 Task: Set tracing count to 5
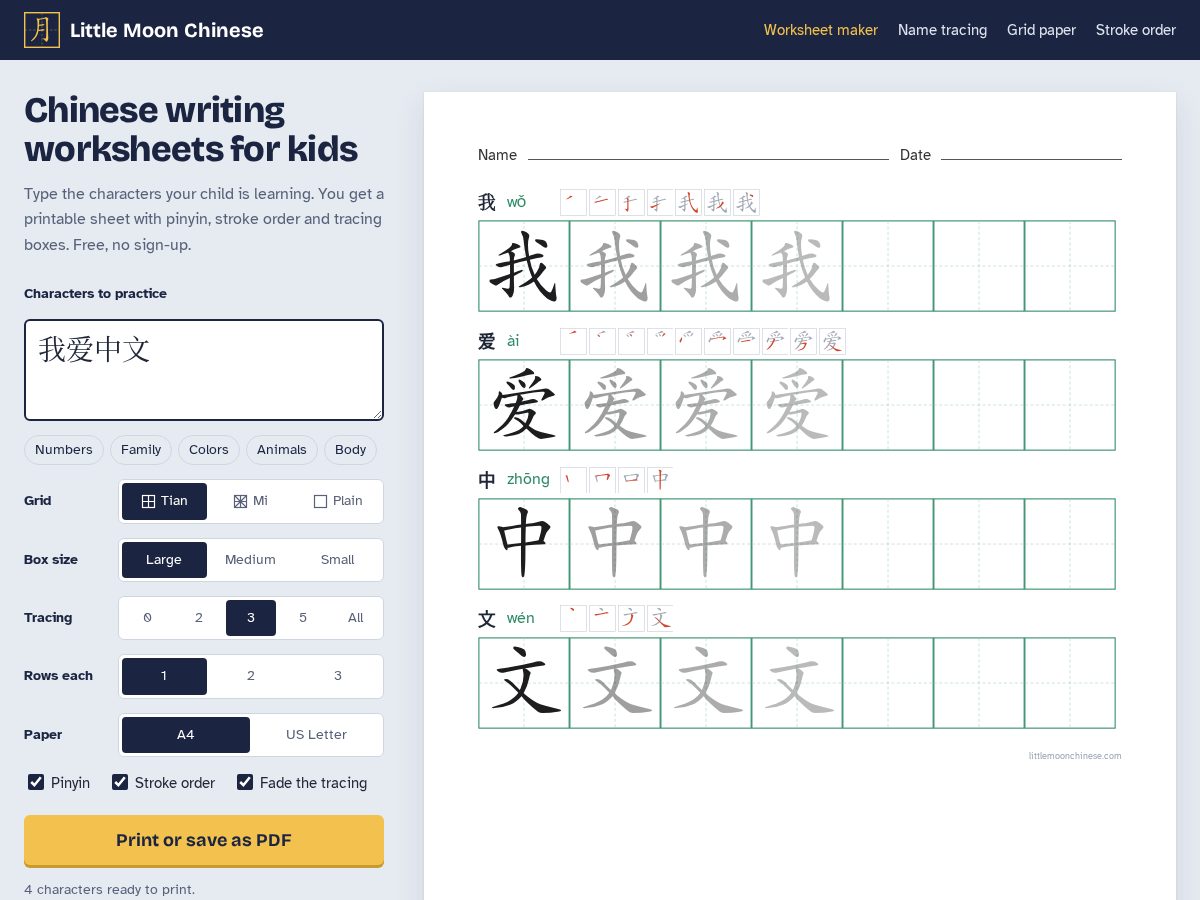pyautogui.click(x=303, y=618)
